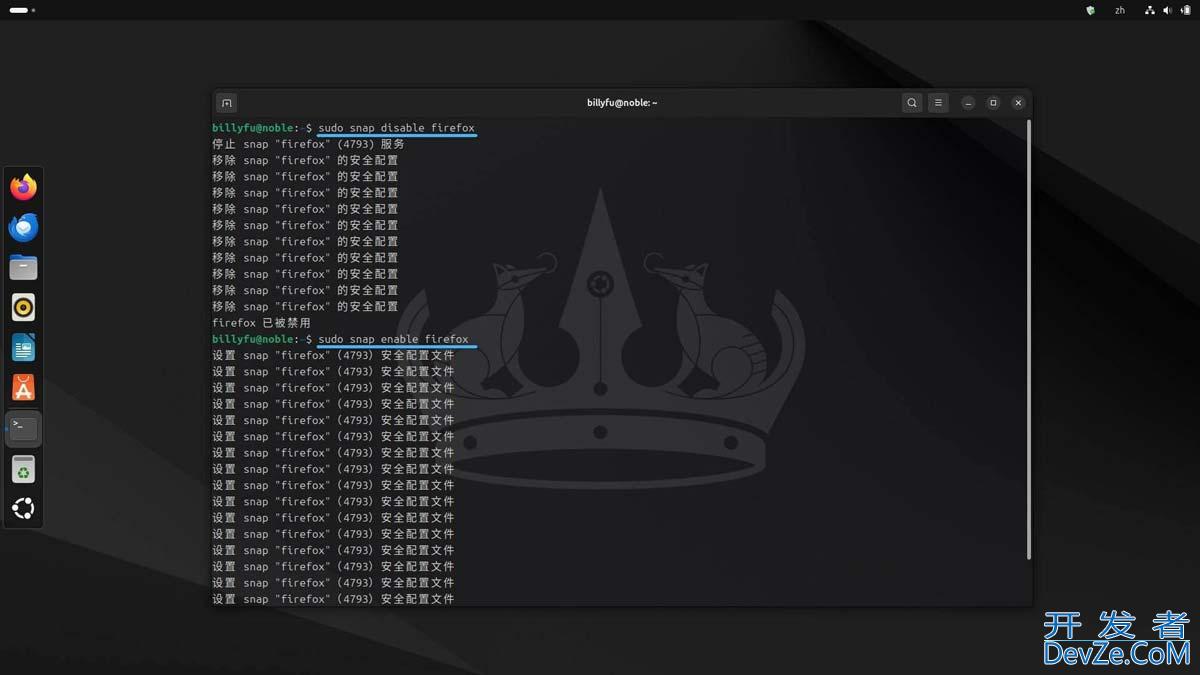
Task: Open the terminal hamburger menu
Action: tap(938, 103)
